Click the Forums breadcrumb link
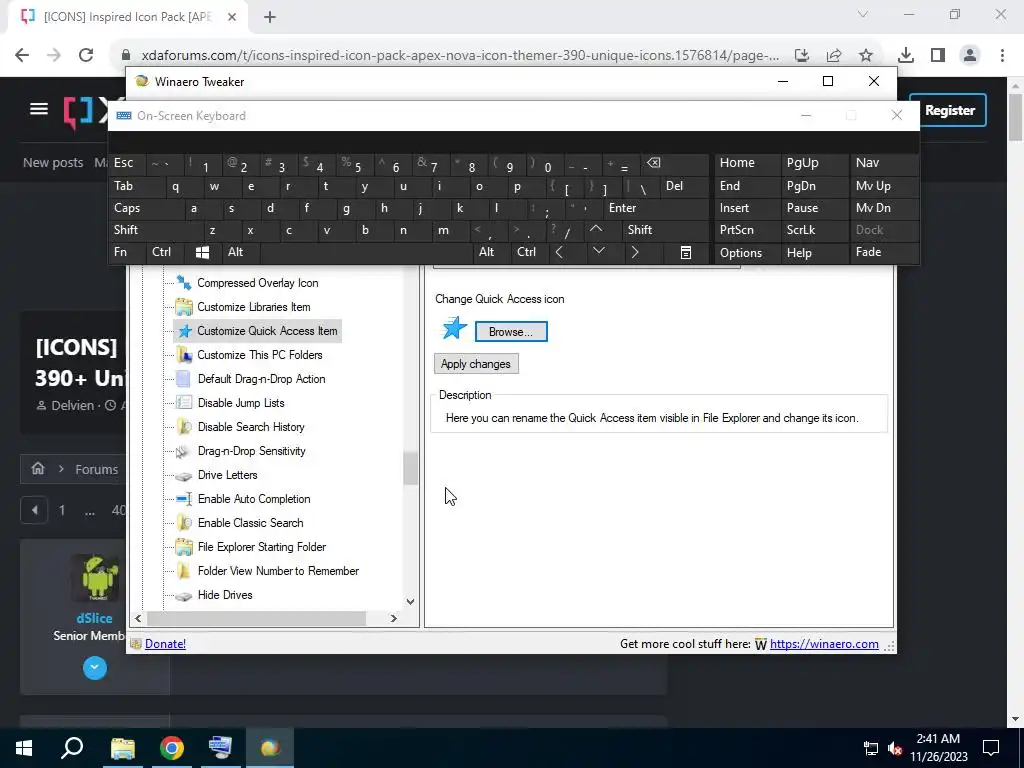The height and width of the screenshot is (768, 1024). click(x=97, y=469)
